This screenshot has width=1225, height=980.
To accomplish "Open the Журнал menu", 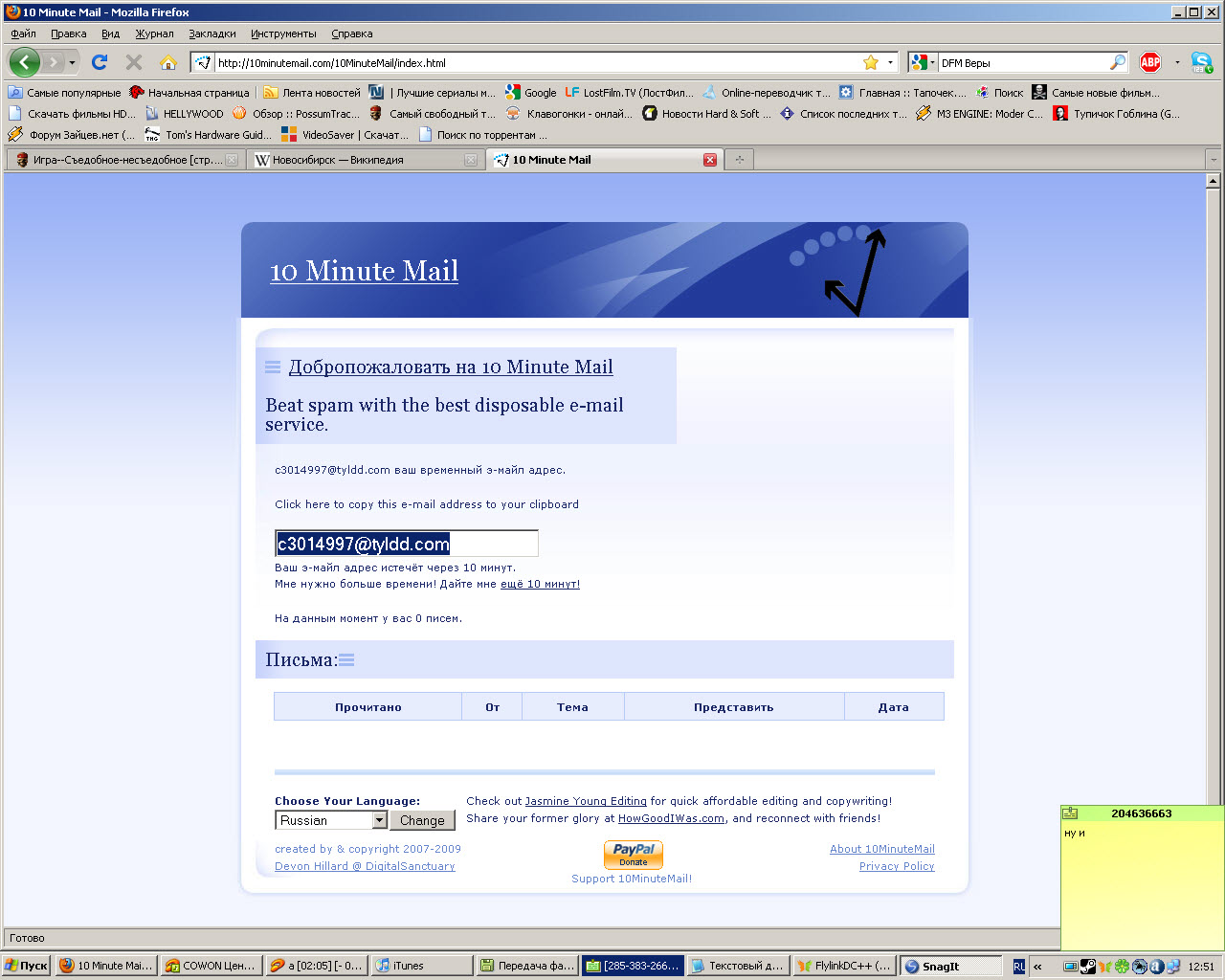I will pos(154,33).
